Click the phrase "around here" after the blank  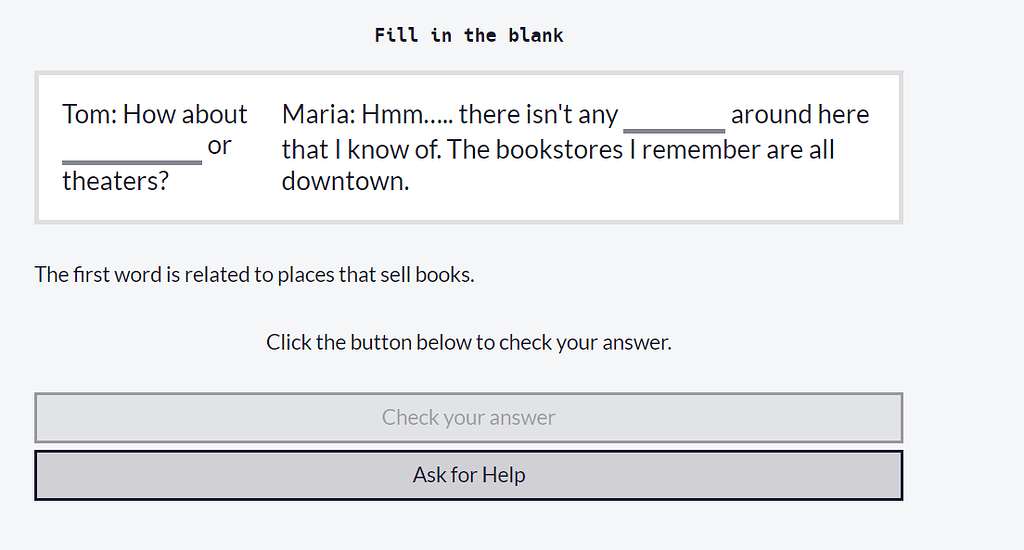tap(800, 114)
